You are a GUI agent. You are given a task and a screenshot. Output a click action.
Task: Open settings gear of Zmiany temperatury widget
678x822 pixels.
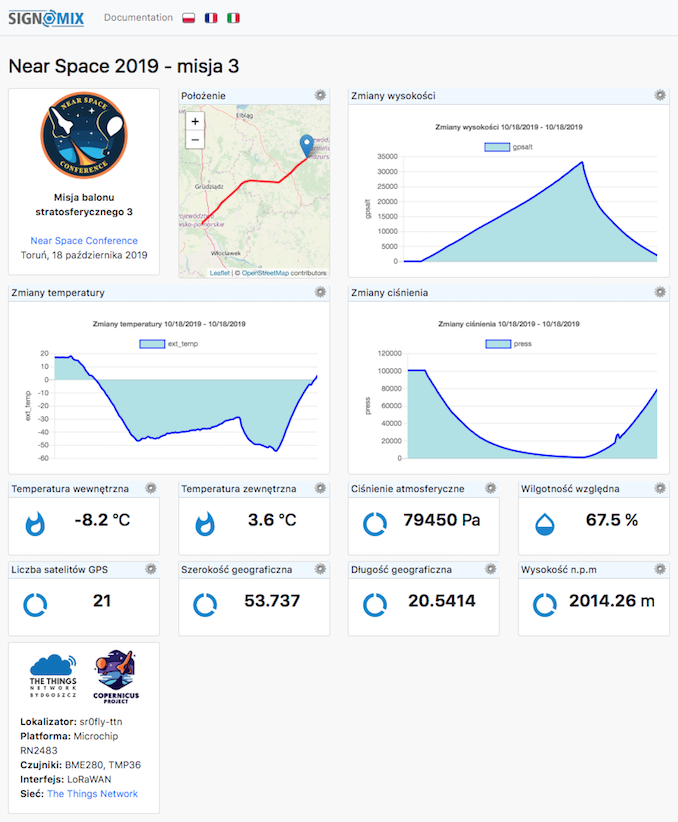tap(320, 292)
